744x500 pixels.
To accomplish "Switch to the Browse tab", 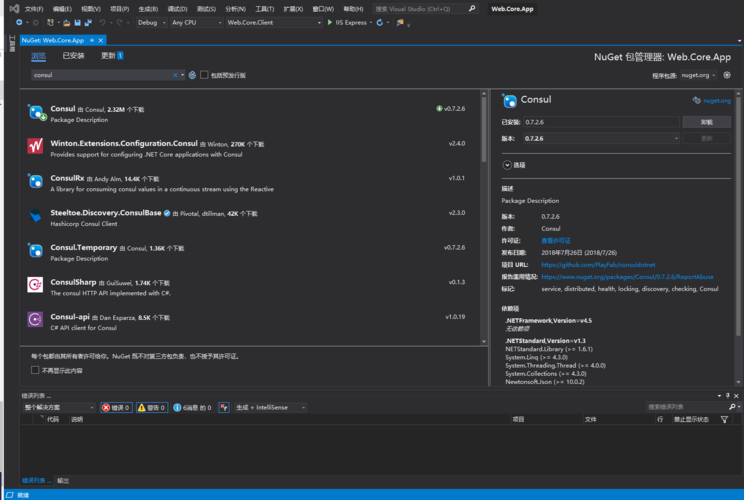I will pyautogui.click(x=38, y=56).
